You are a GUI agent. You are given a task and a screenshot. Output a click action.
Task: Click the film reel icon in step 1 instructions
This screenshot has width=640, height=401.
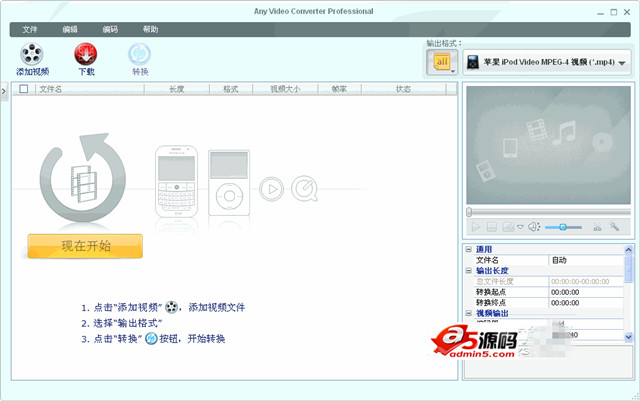click(x=171, y=307)
